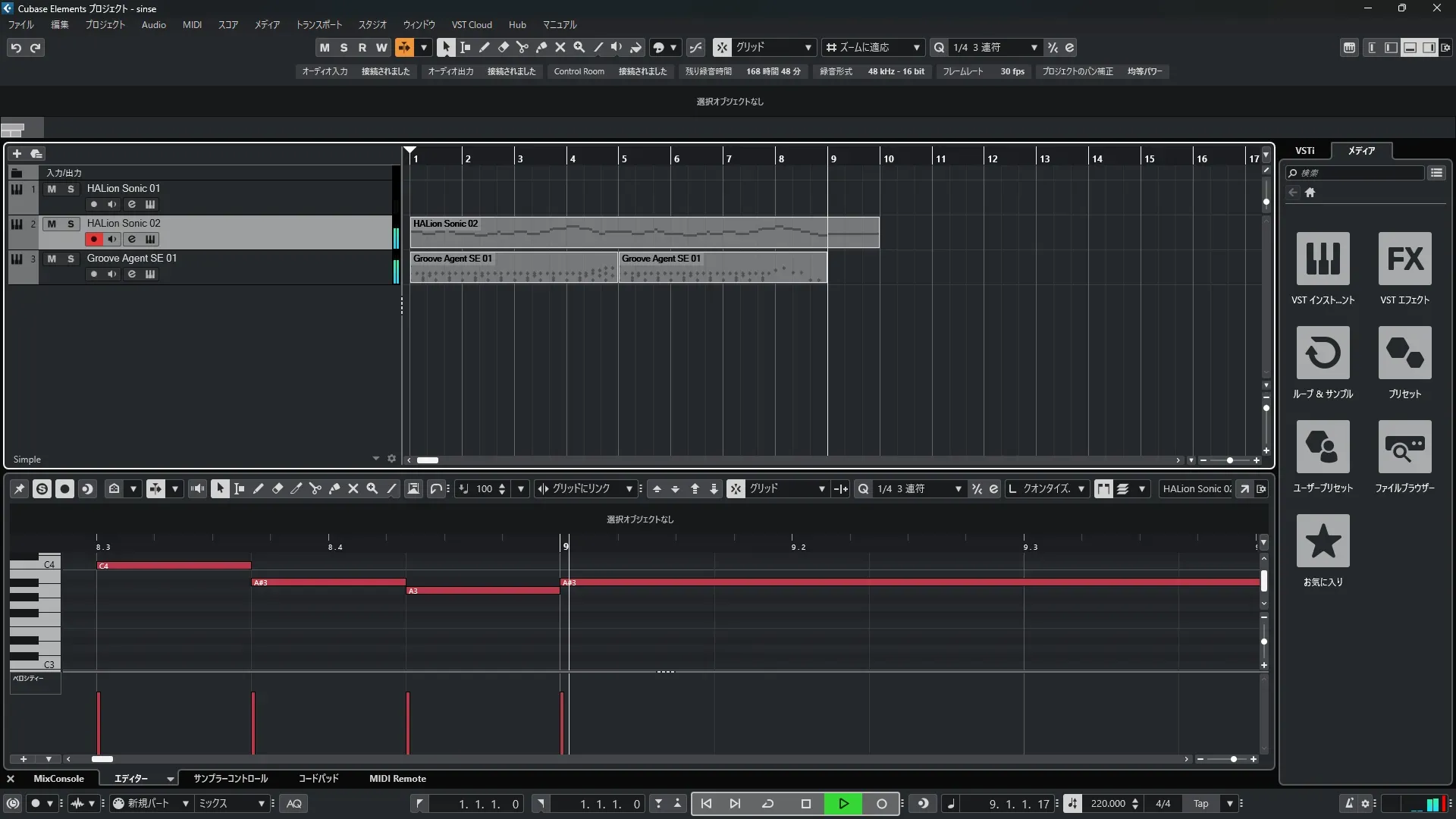The image size is (1456, 819).
Task: Open the トランスポート menu
Action: click(318, 25)
